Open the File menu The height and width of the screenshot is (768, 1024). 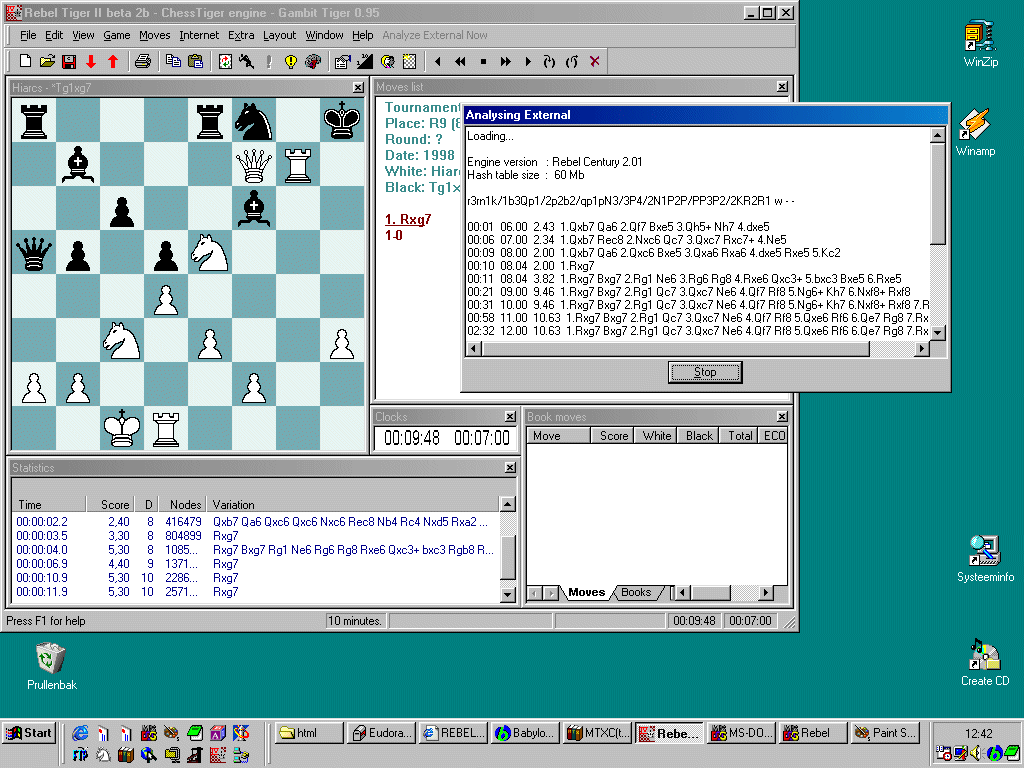point(28,35)
